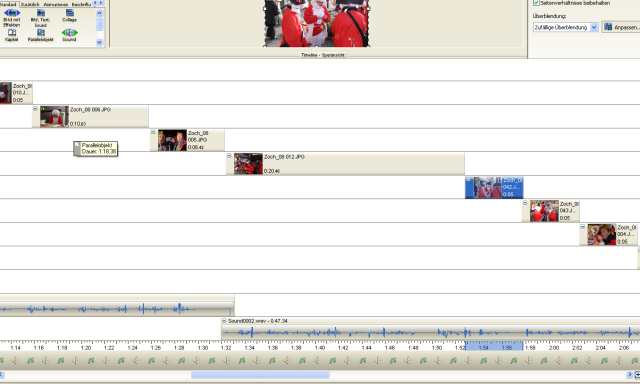
Task: Click the icon on the Anpassen button
Action: [x=608, y=27]
